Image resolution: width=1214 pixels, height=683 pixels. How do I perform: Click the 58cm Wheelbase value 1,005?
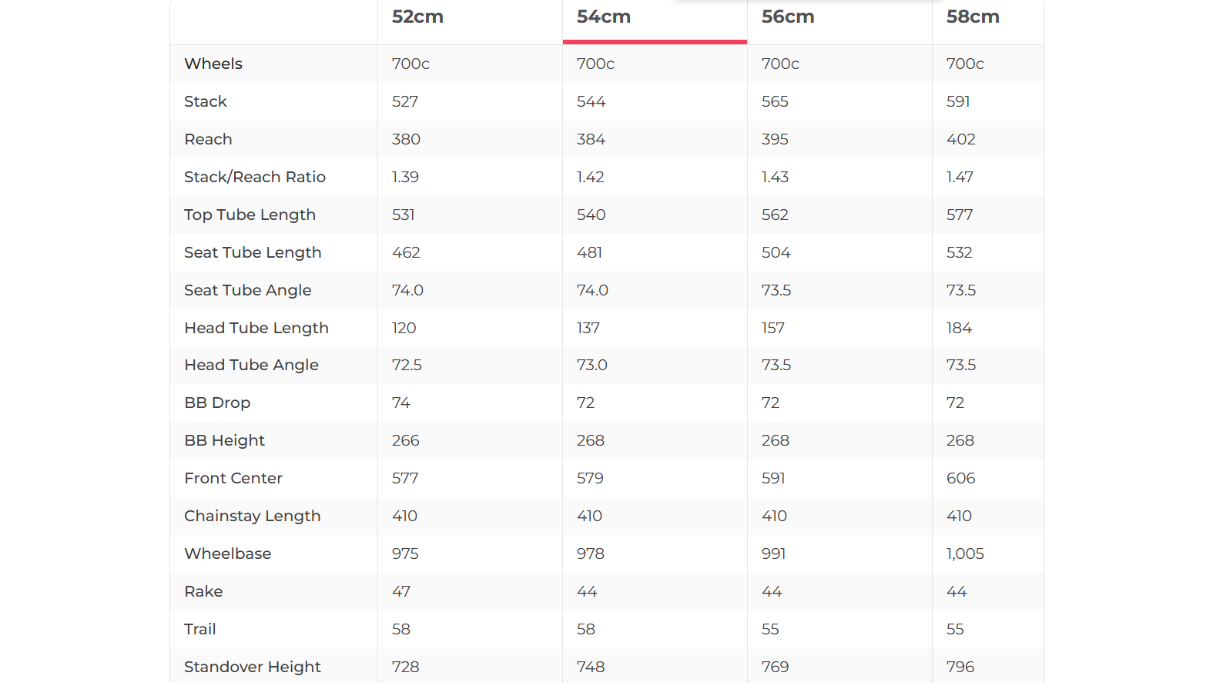tap(965, 554)
